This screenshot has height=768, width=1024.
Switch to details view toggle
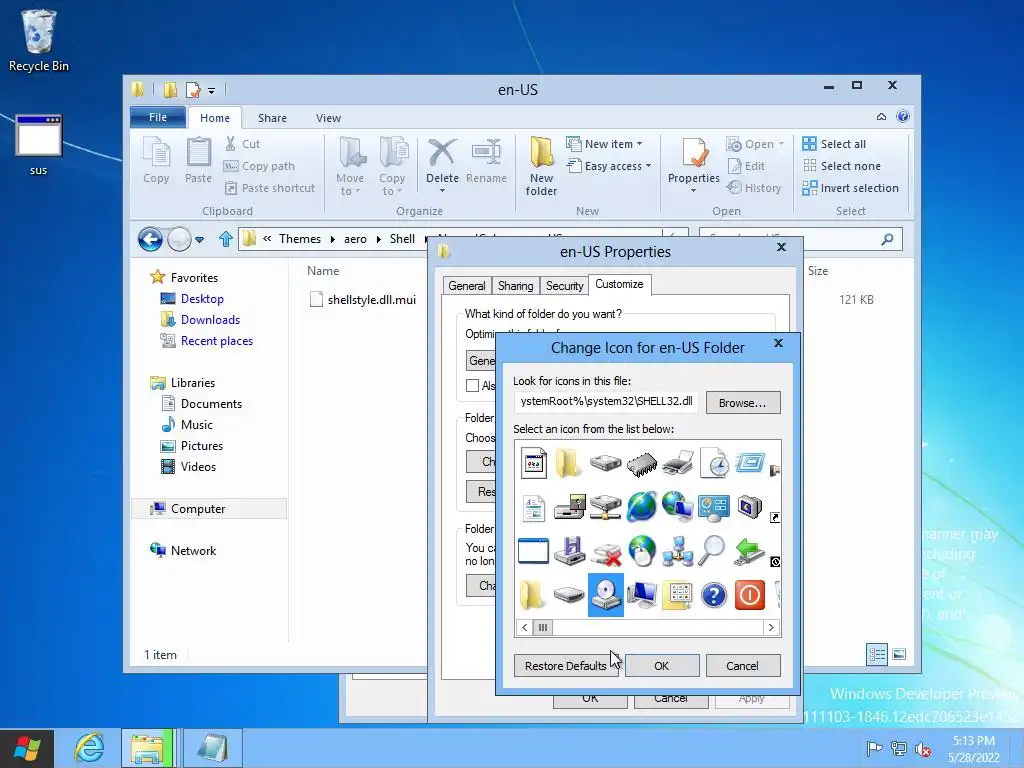(877, 654)
